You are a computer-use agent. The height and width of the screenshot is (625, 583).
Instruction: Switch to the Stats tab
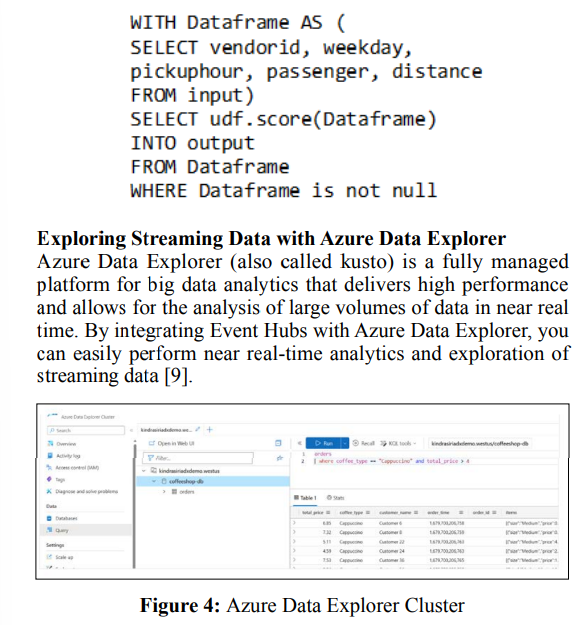[335, 498]
